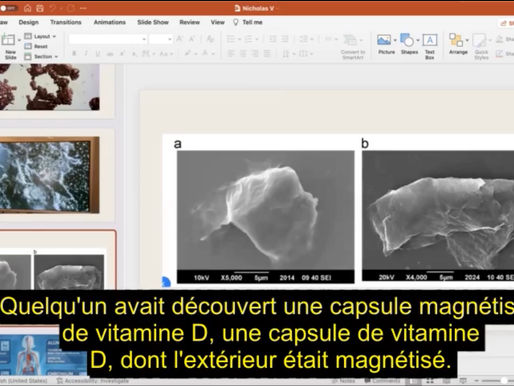Click the Convert to SmartArt button
This screenshot has width=514, height=386.
pyautogui.click(x=353, y=47)
